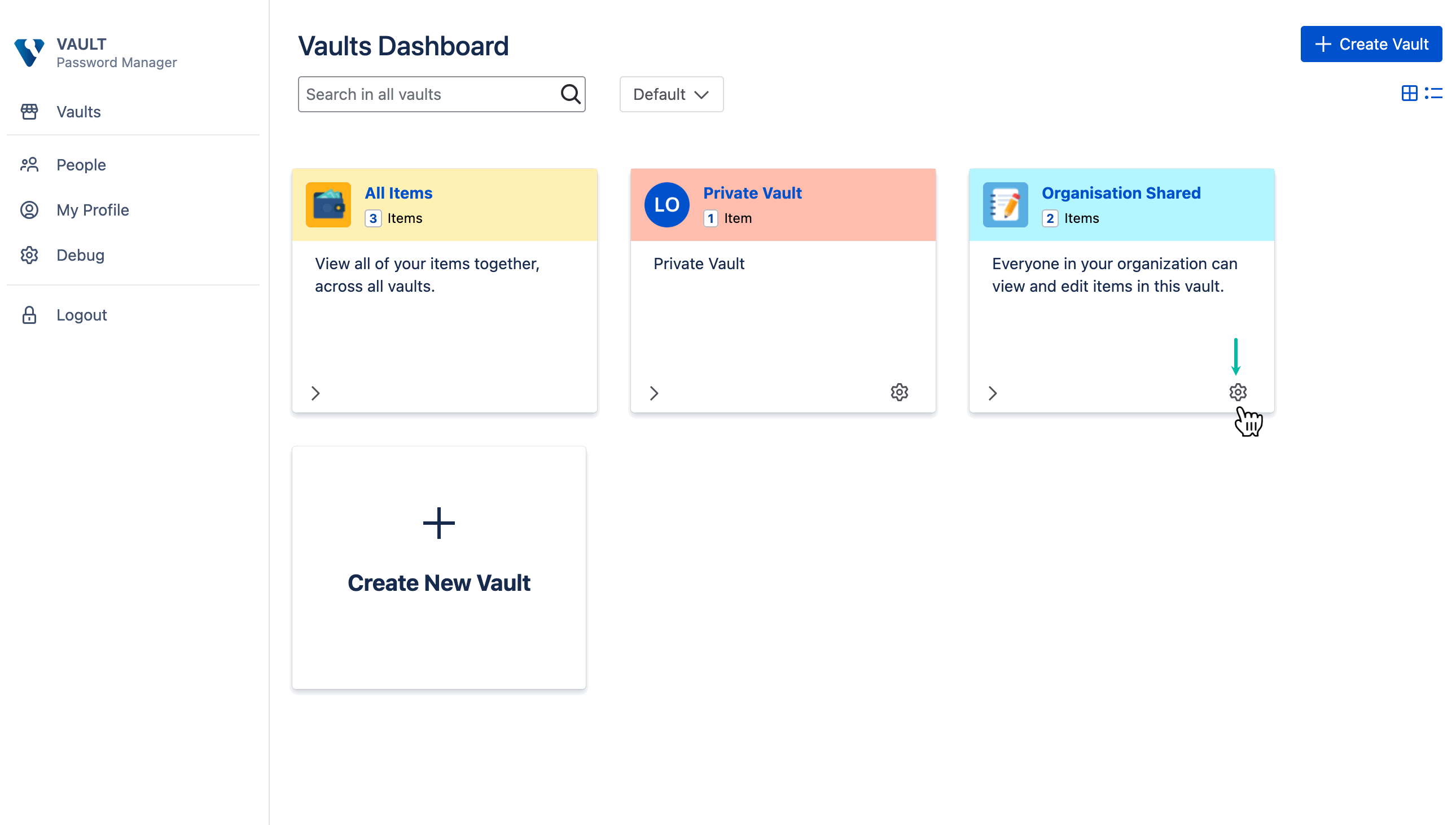
Task: Switch to list view layout
Action: (x=1433, y=94)
